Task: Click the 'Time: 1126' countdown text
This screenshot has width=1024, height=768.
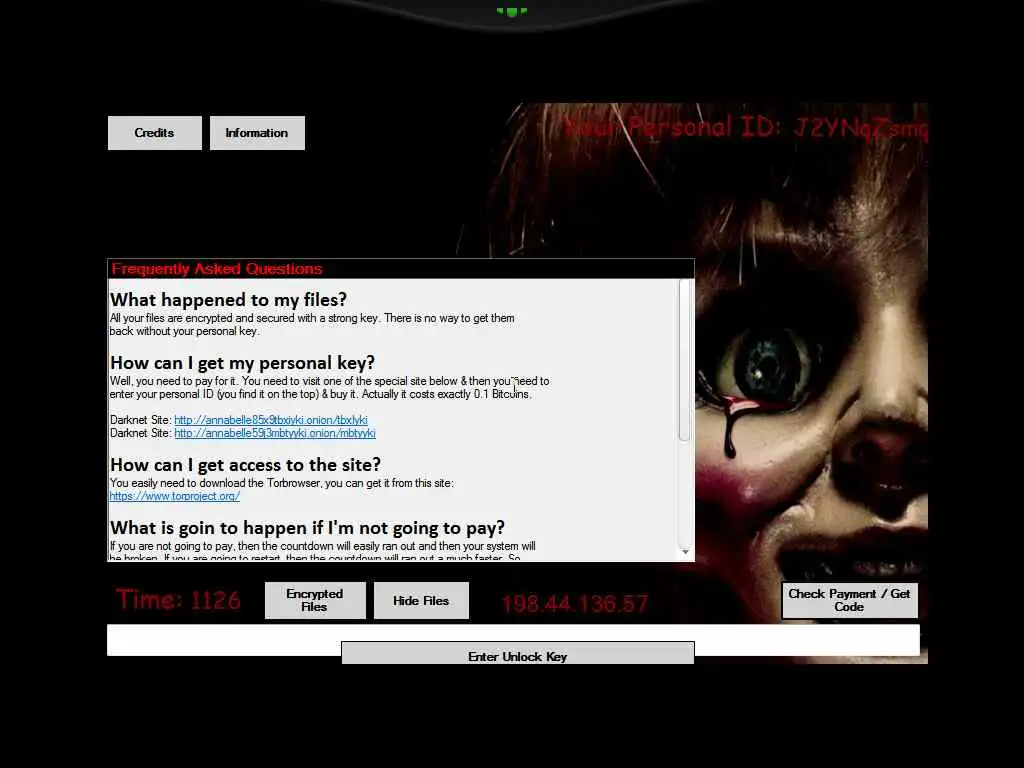Action: point(178,600)
